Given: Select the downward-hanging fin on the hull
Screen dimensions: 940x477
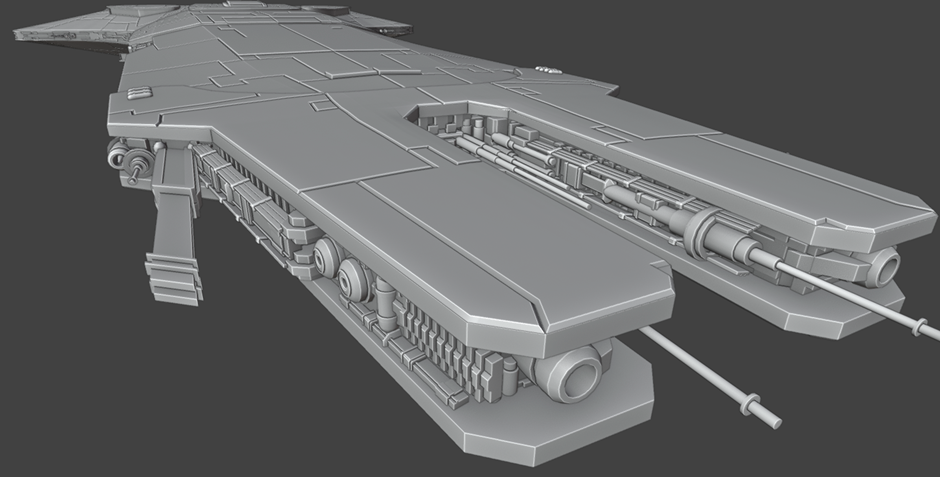Looking at the screenshot, I should coord(174,227).
